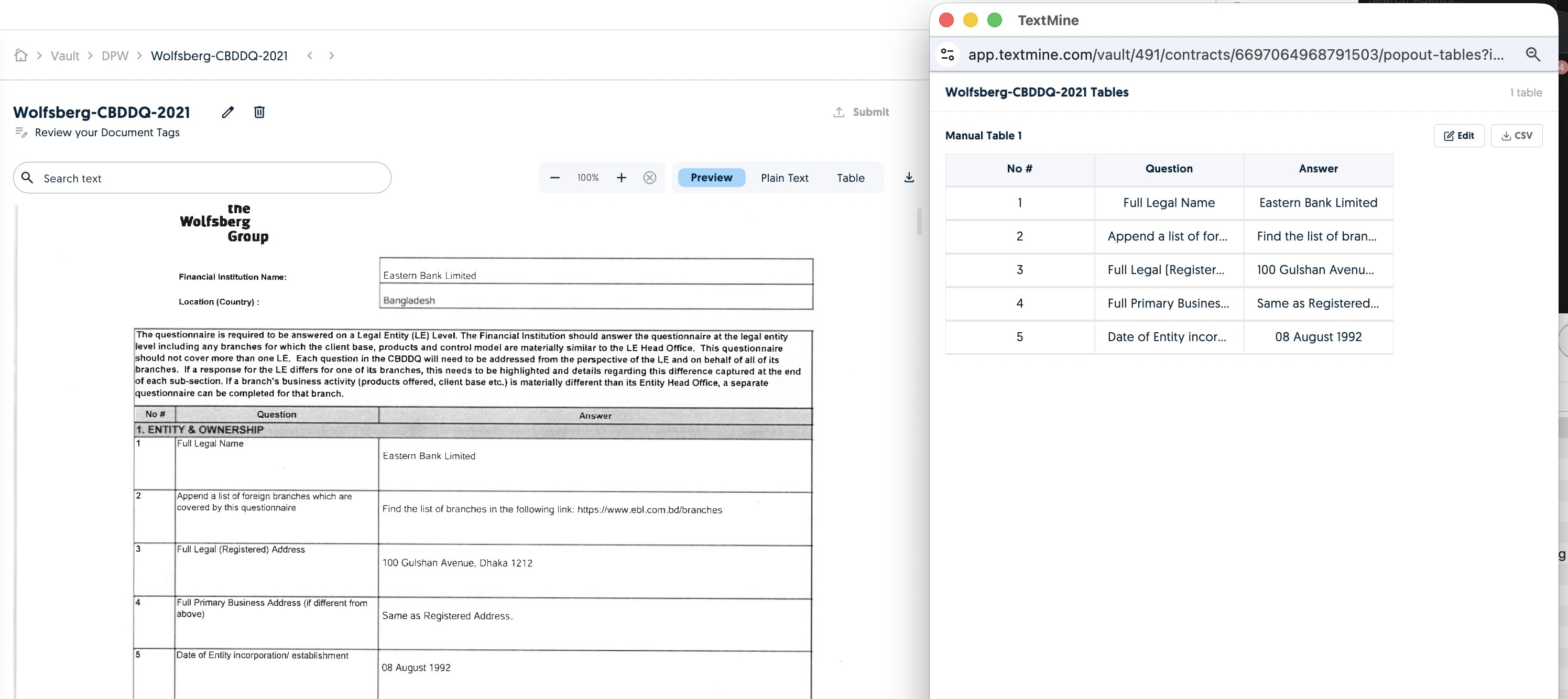Click search magnifier in popup address bar
The image size is (1568, 699).
1533,54
